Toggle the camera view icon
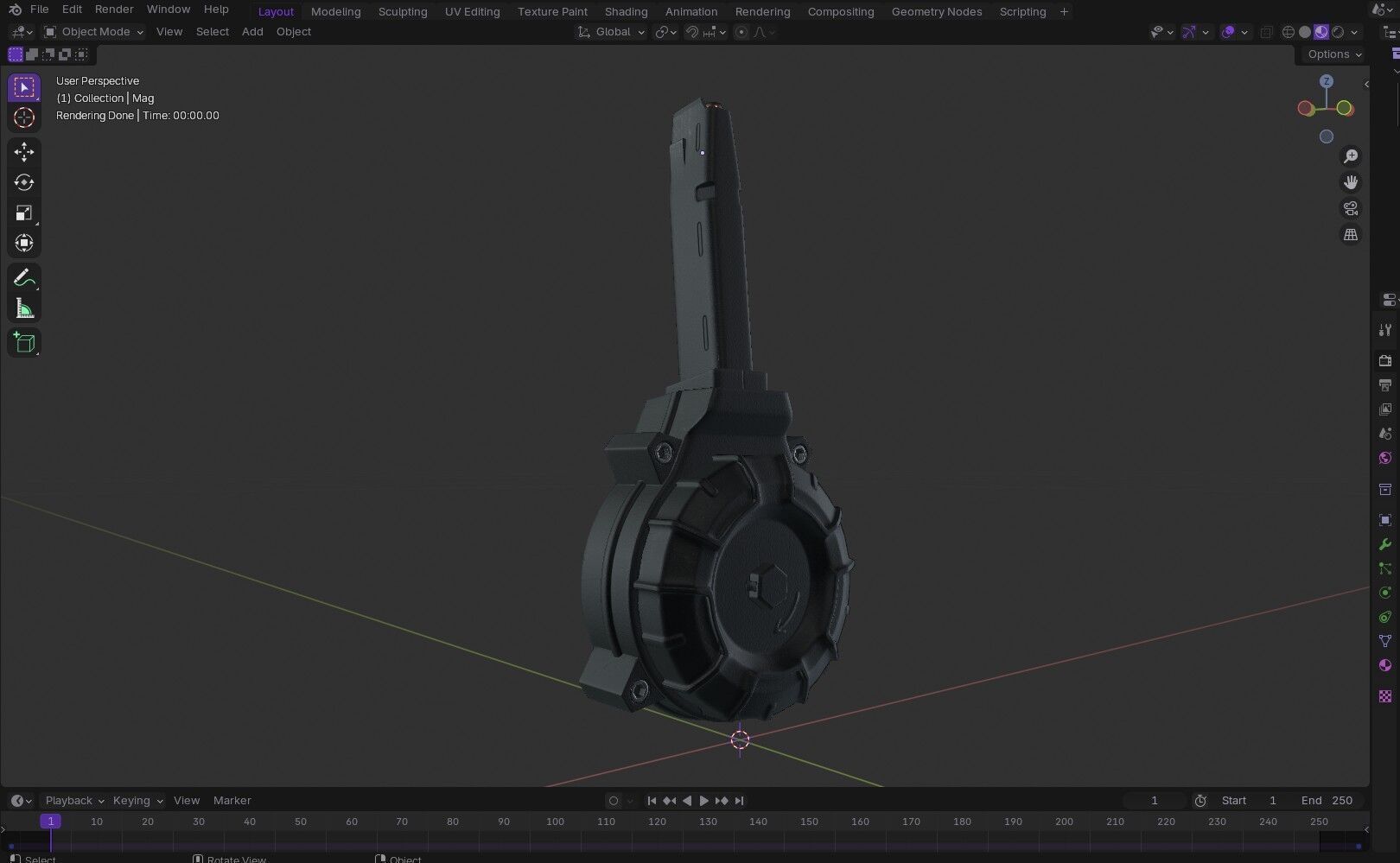The height and width of the screenshot is (863, 1400). point(1351,208)
